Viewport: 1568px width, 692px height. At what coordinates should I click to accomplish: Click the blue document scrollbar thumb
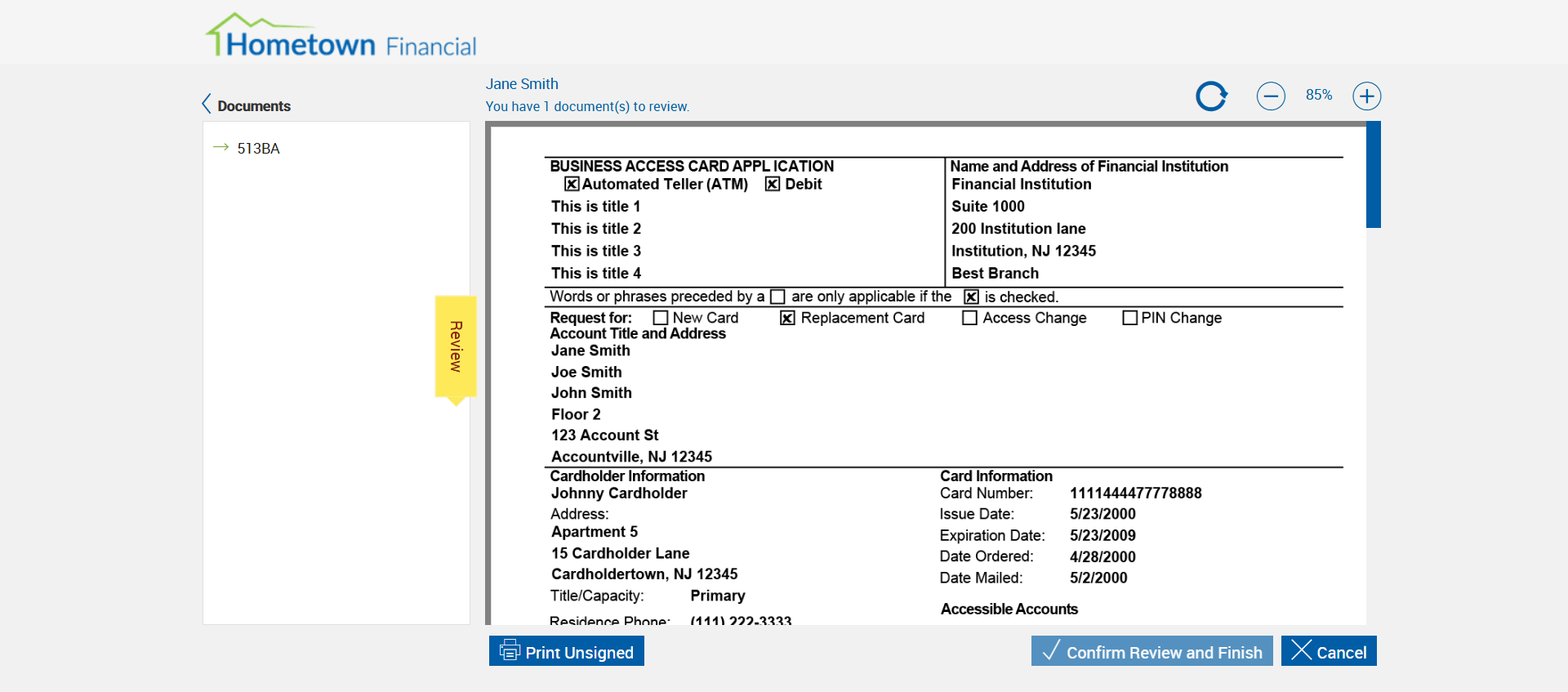click(1374, 174)
